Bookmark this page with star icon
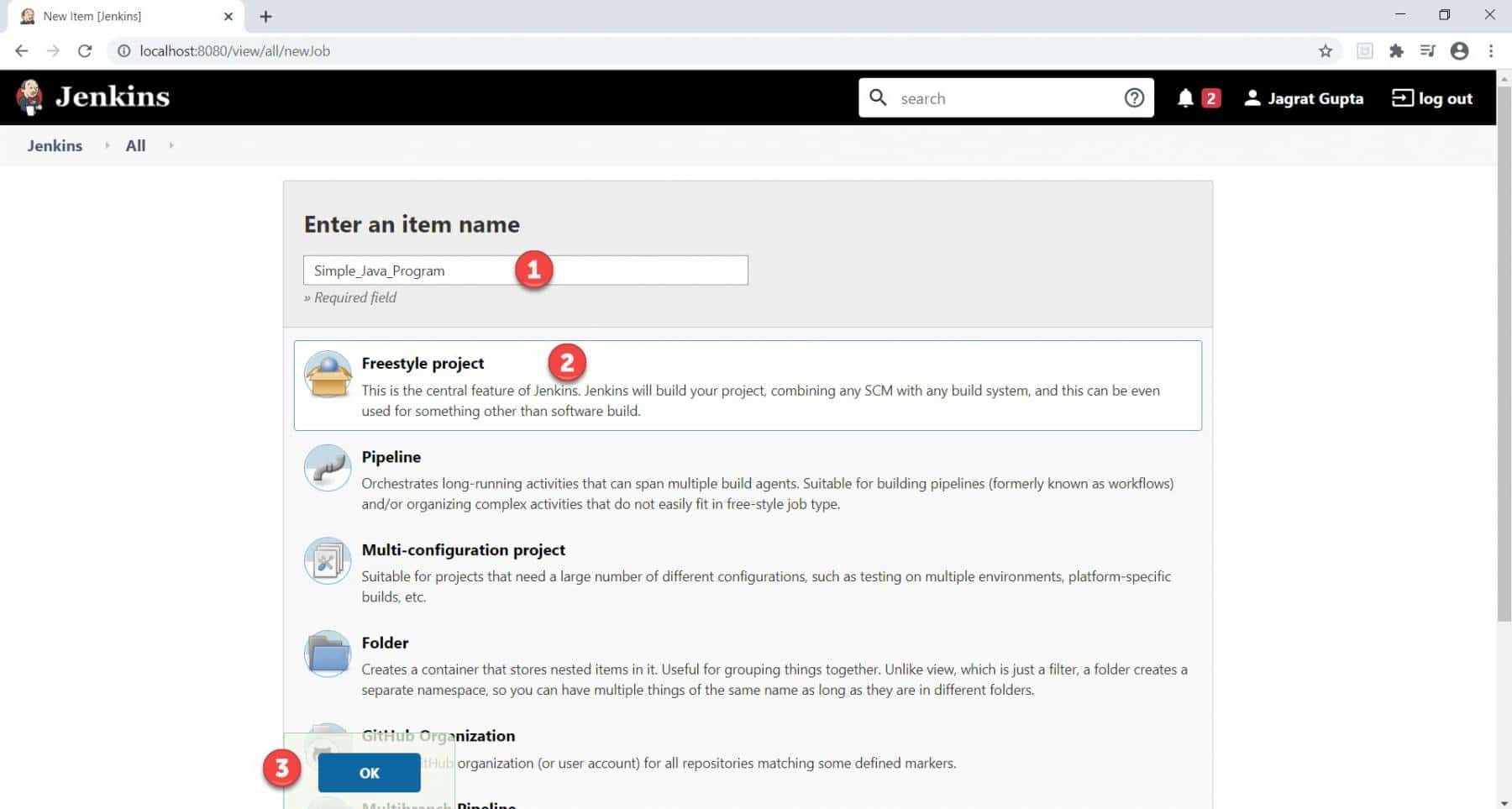Image resolution: width=1512 pixels, height=809 pixels. tap(1326, 51)
